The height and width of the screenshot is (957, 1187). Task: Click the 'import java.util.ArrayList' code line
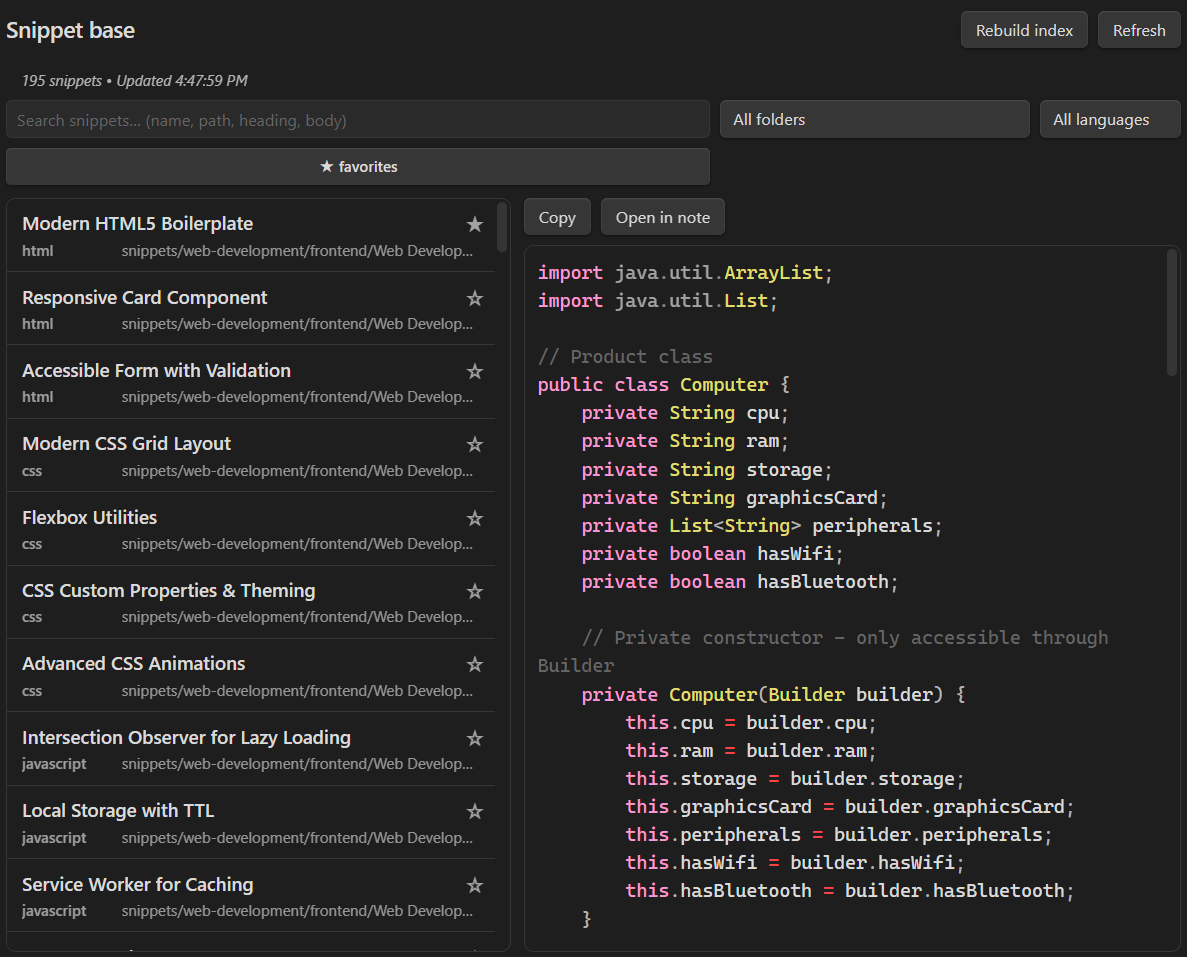pyautogui.click(x=685, y=273)
